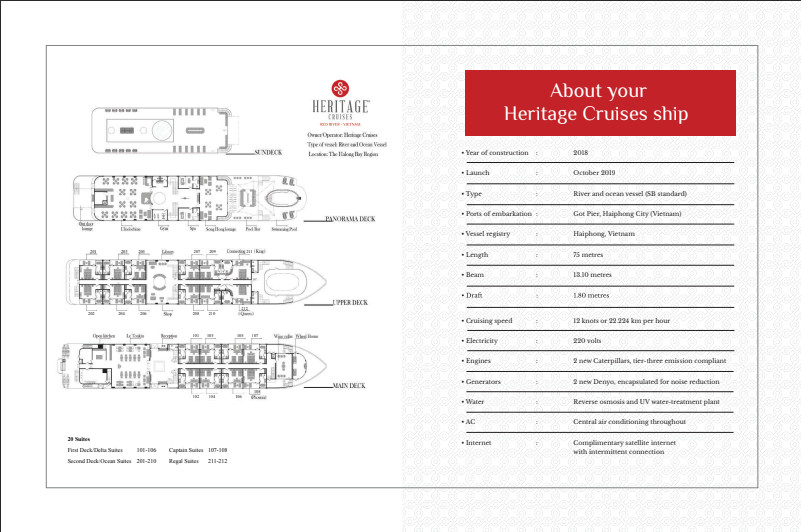Click the value 'October 2019'
This screenshot has height=532, width=801.
tap(594, 173)
